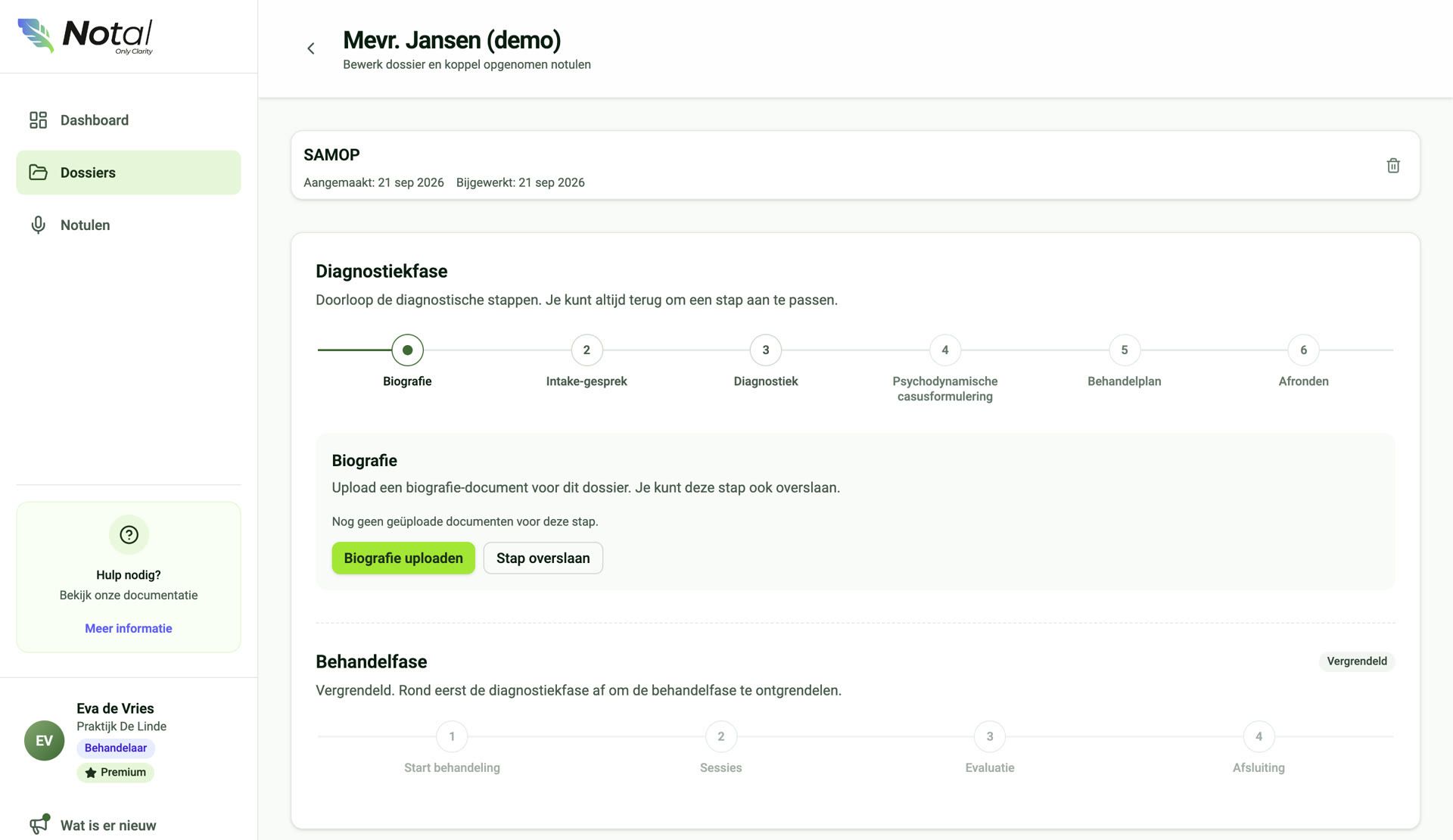Click the Stap overslaan button
1453x840 pixels.
543,558
